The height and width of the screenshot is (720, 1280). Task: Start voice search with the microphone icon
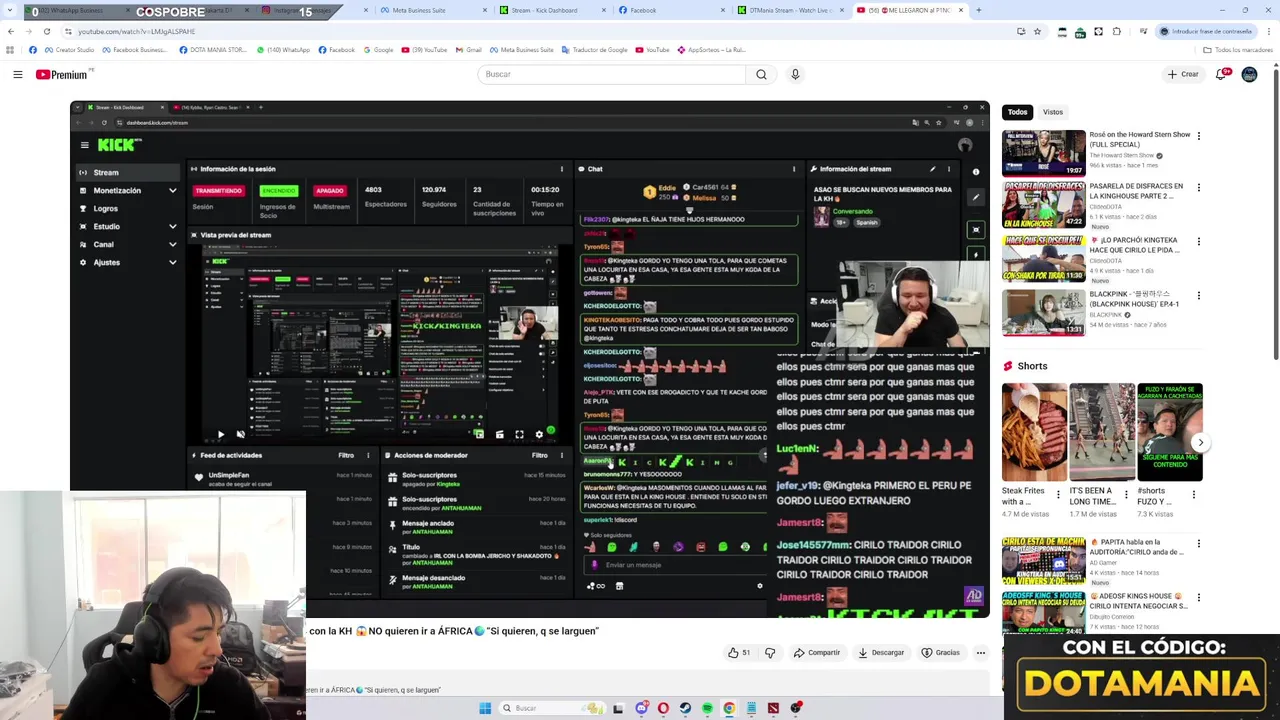pos(795,74)
